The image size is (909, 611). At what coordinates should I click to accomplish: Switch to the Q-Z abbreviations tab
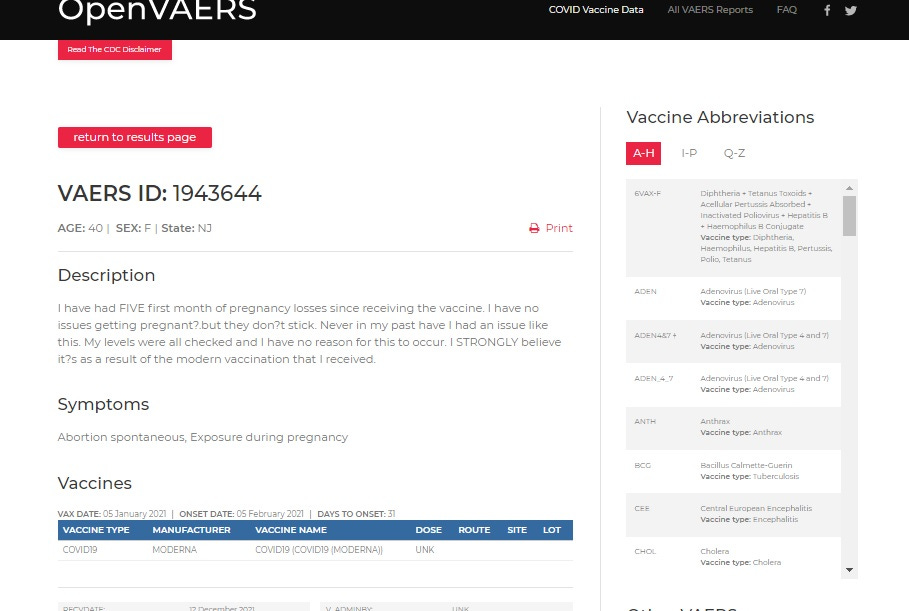pyautogui.click(x=734, y=154)
